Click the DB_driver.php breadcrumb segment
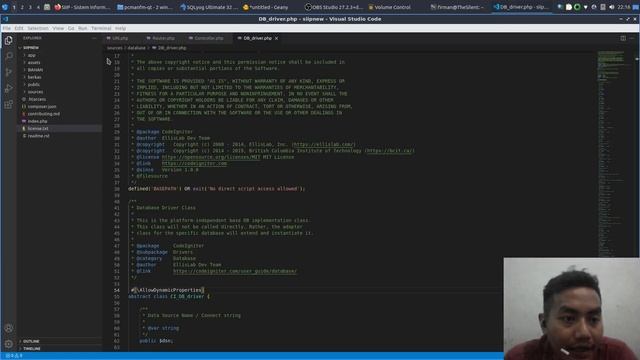Image resolution: width=640 pixels, height=360 pixels. [171, 48]
